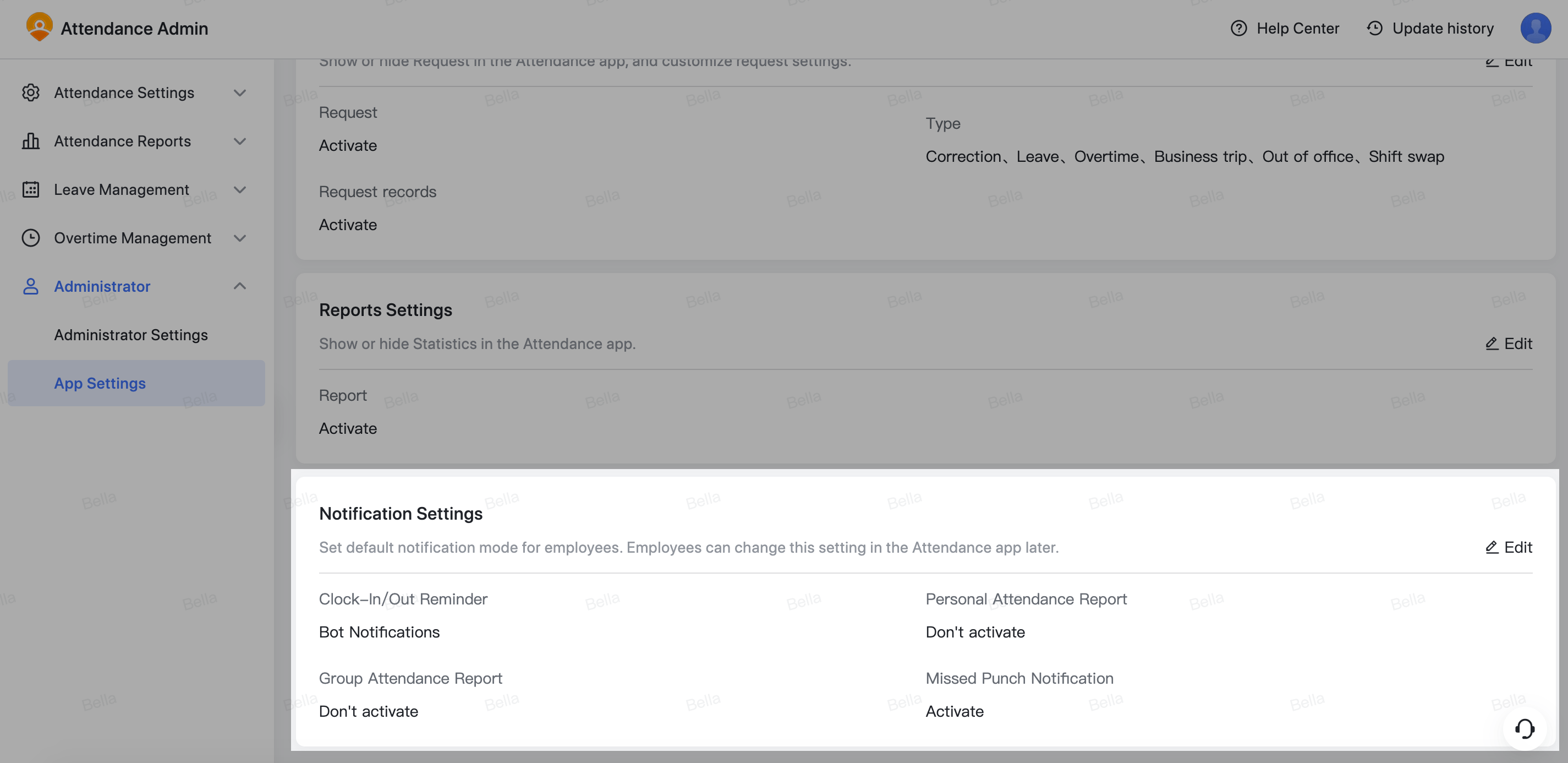The image size is (1568, 763).
Task: Click the Attendance Reports bar chart icon
Action: pyautogui.click(x=30, y=141)
